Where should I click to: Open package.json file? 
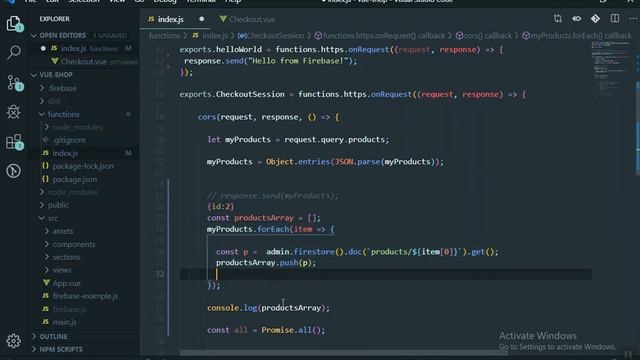tap(75, 179)
